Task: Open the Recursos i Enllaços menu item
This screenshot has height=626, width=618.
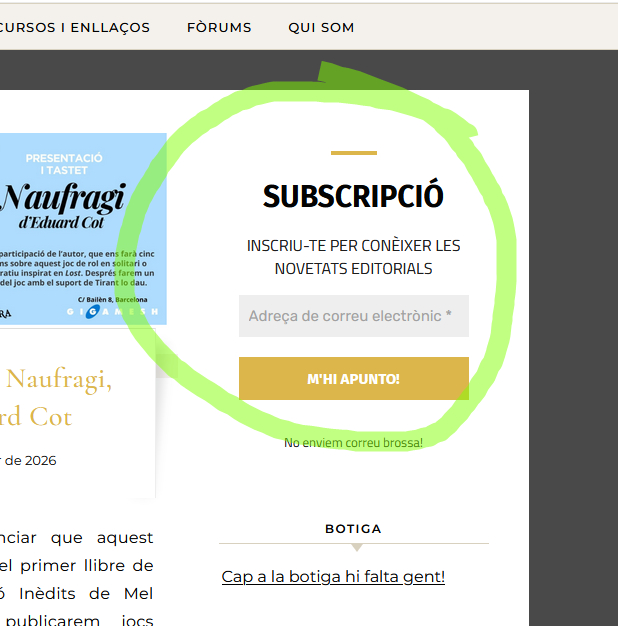Action: pos(75,27)
